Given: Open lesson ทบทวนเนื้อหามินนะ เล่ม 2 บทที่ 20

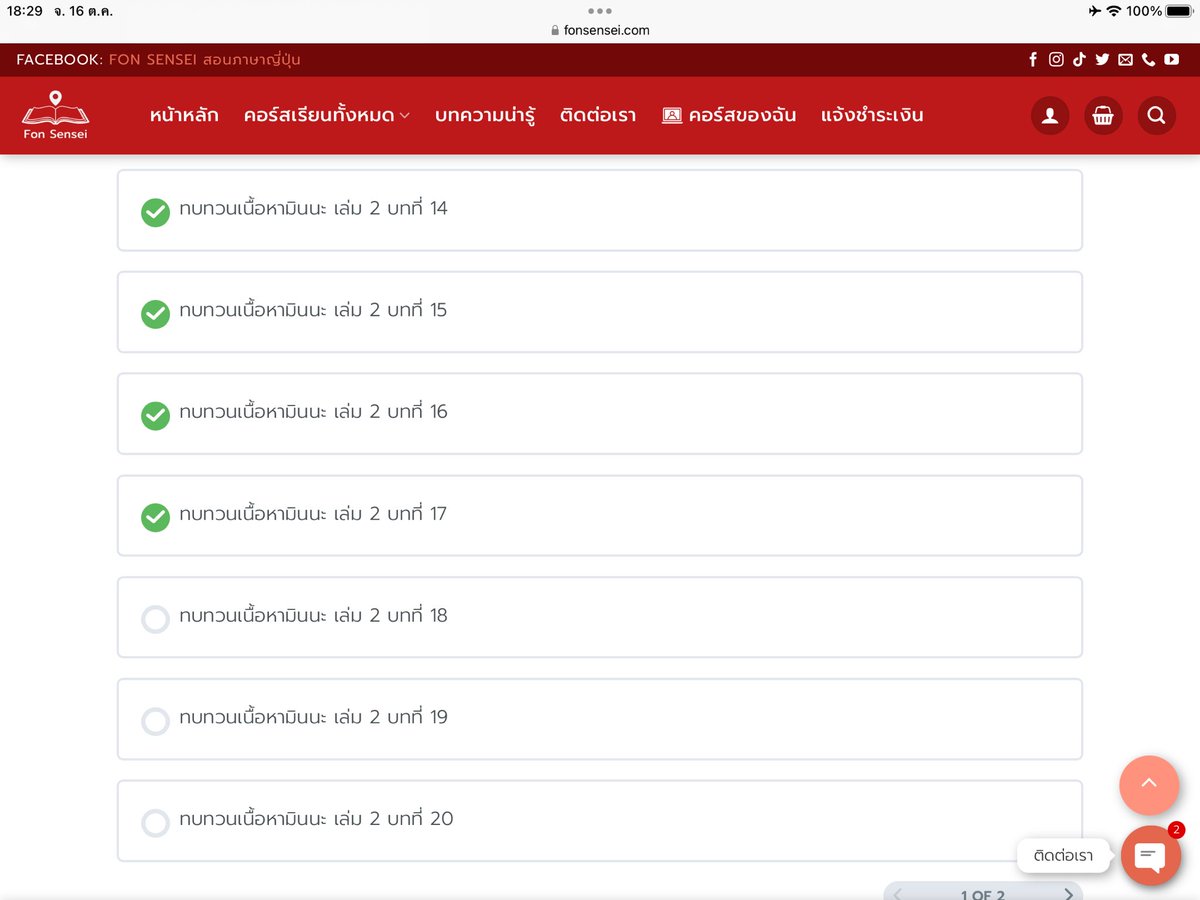Looking at the screenshot, I should pos(600,821).
